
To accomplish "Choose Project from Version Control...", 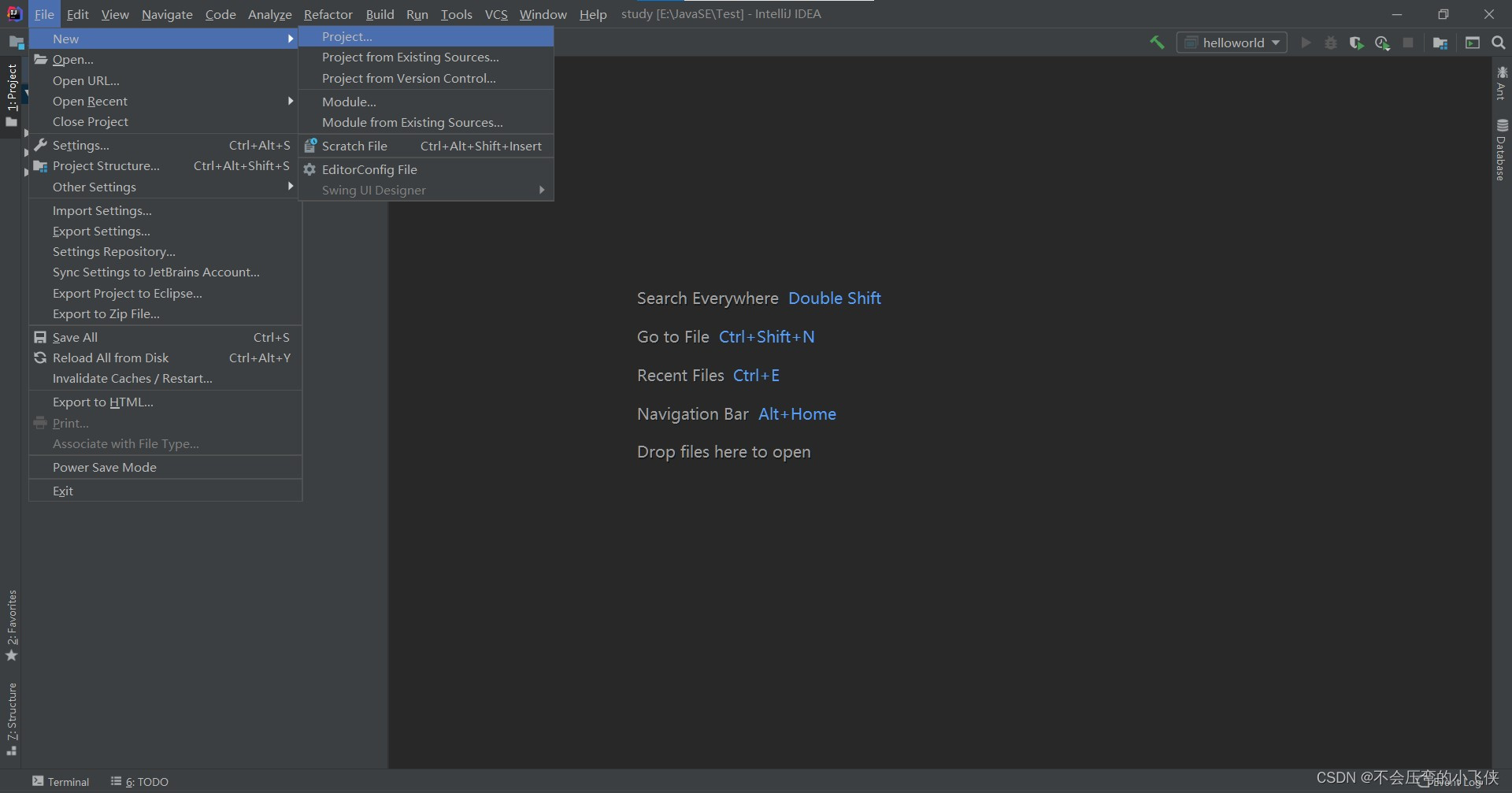I will pos(426,78).
